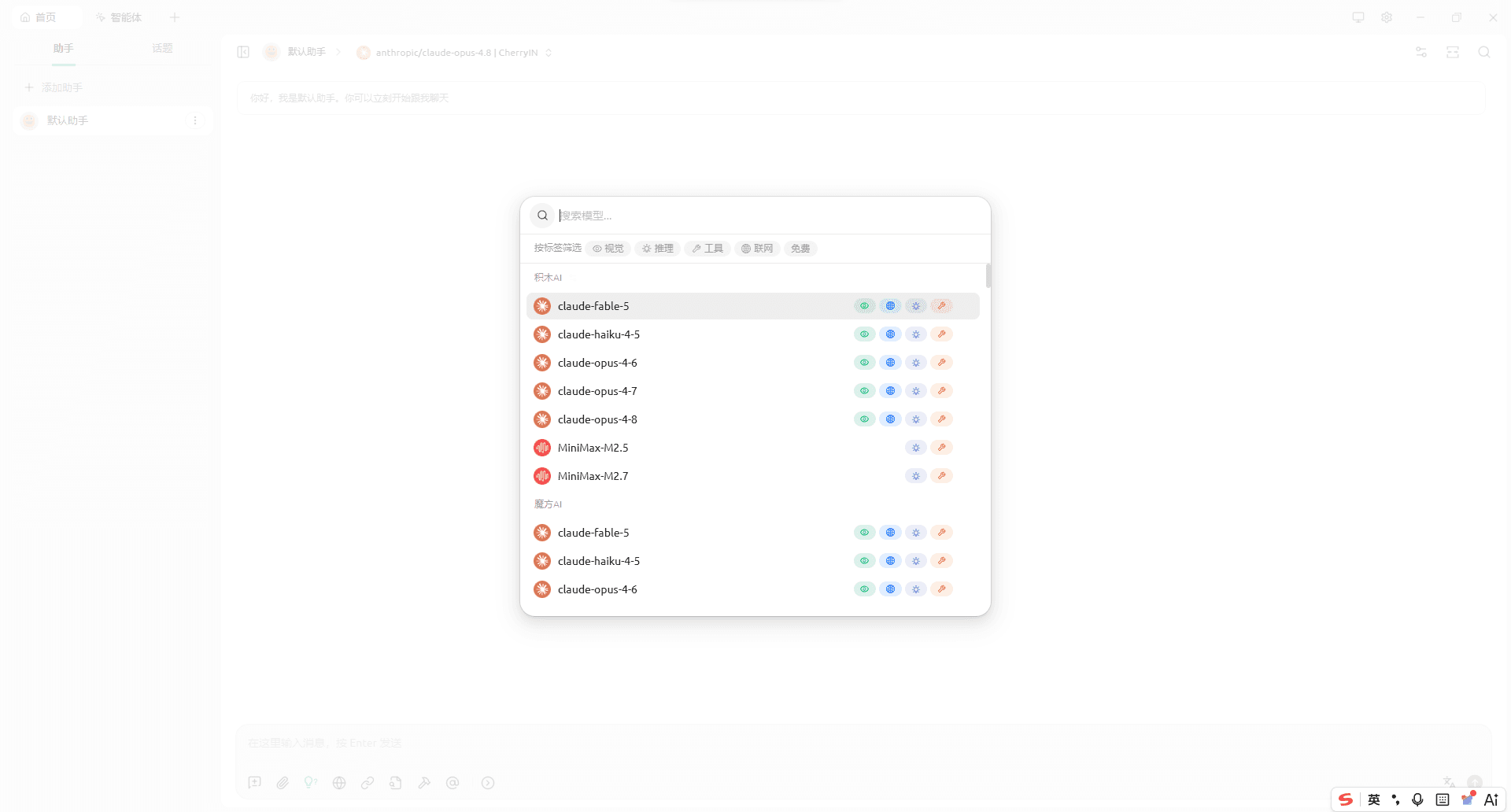This screenshot has height=812, width=1511.
Task: Click the document search knowledge base icon
Action: coord(396,783)
